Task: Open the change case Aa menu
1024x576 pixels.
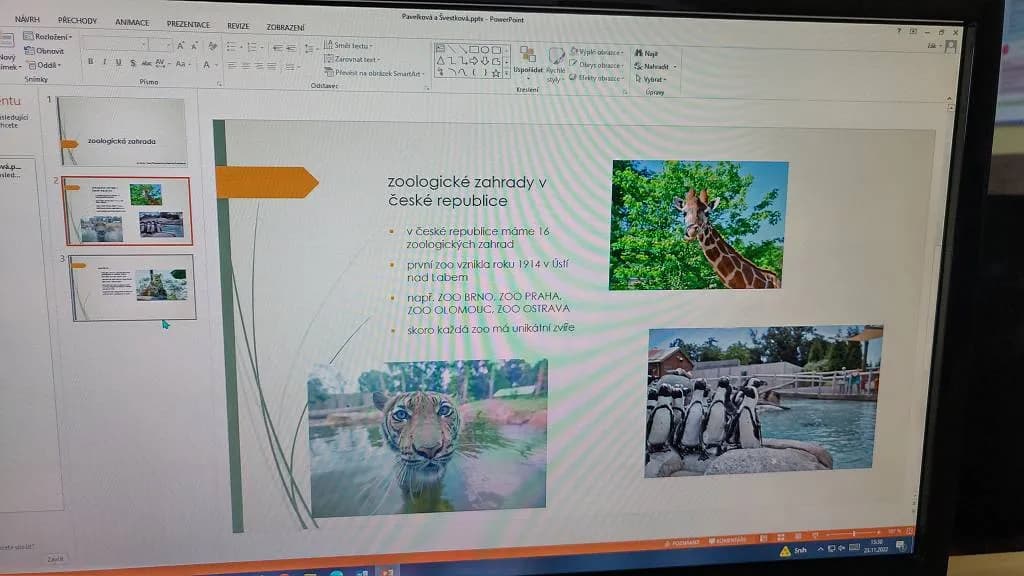Action: tap(182, 64)
